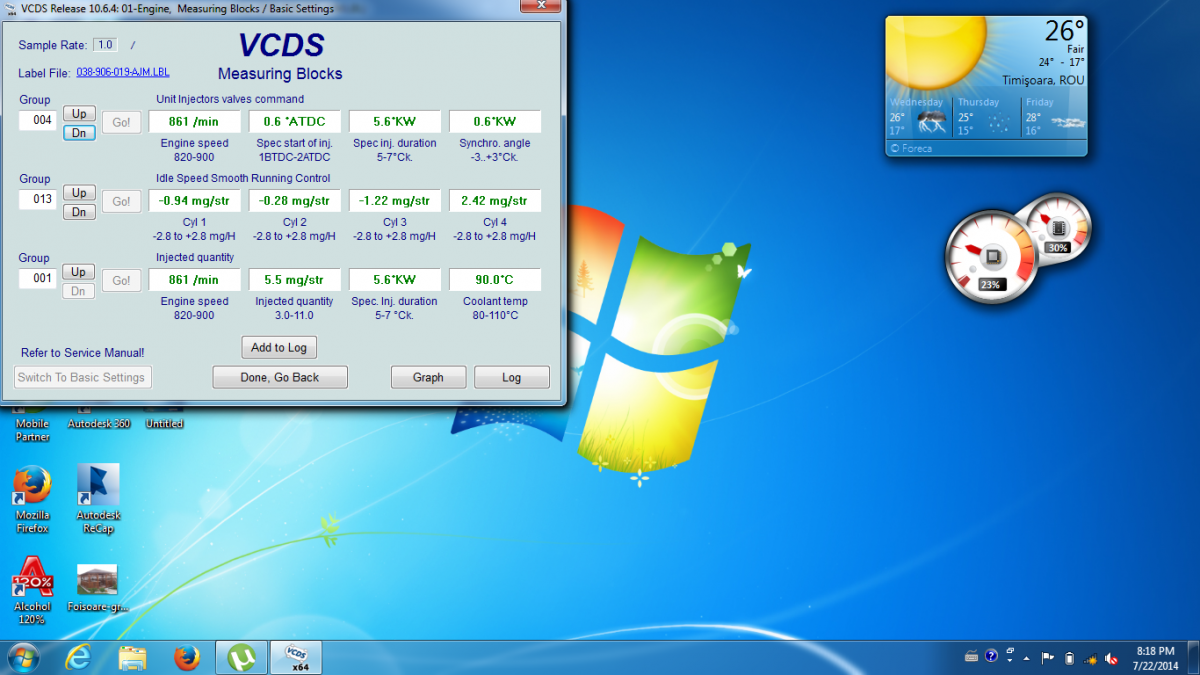Viewport: 1200px width, 675px height.
Task: Click Go! beside group 013
Action: point(121,202)
